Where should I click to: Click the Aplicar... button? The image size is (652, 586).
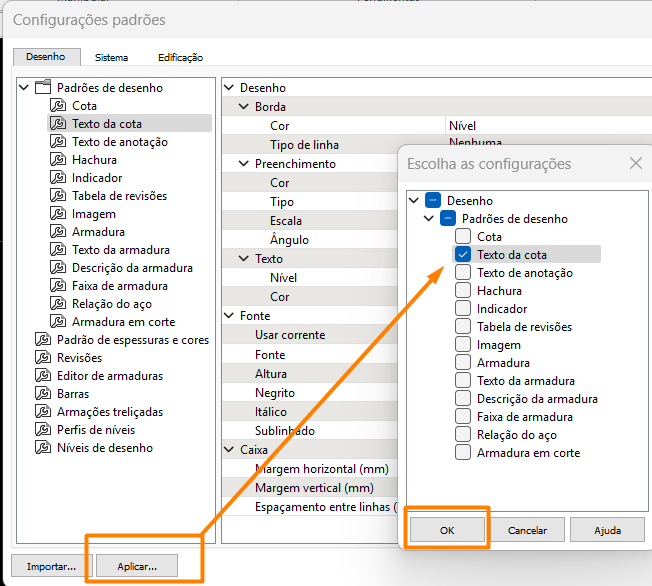point(136,566)
